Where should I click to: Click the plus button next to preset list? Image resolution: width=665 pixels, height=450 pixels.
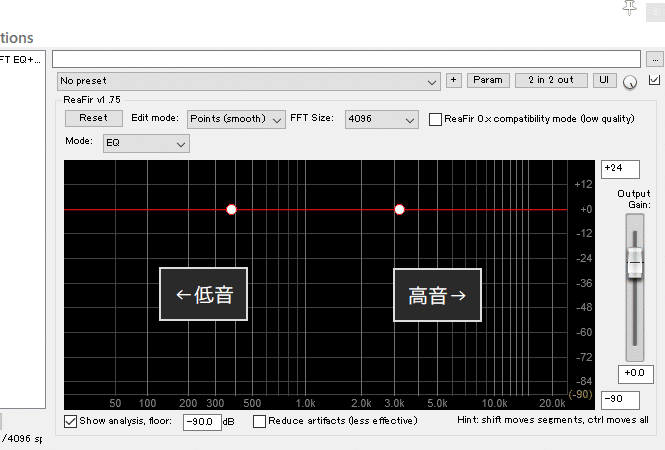coord(454,80)
